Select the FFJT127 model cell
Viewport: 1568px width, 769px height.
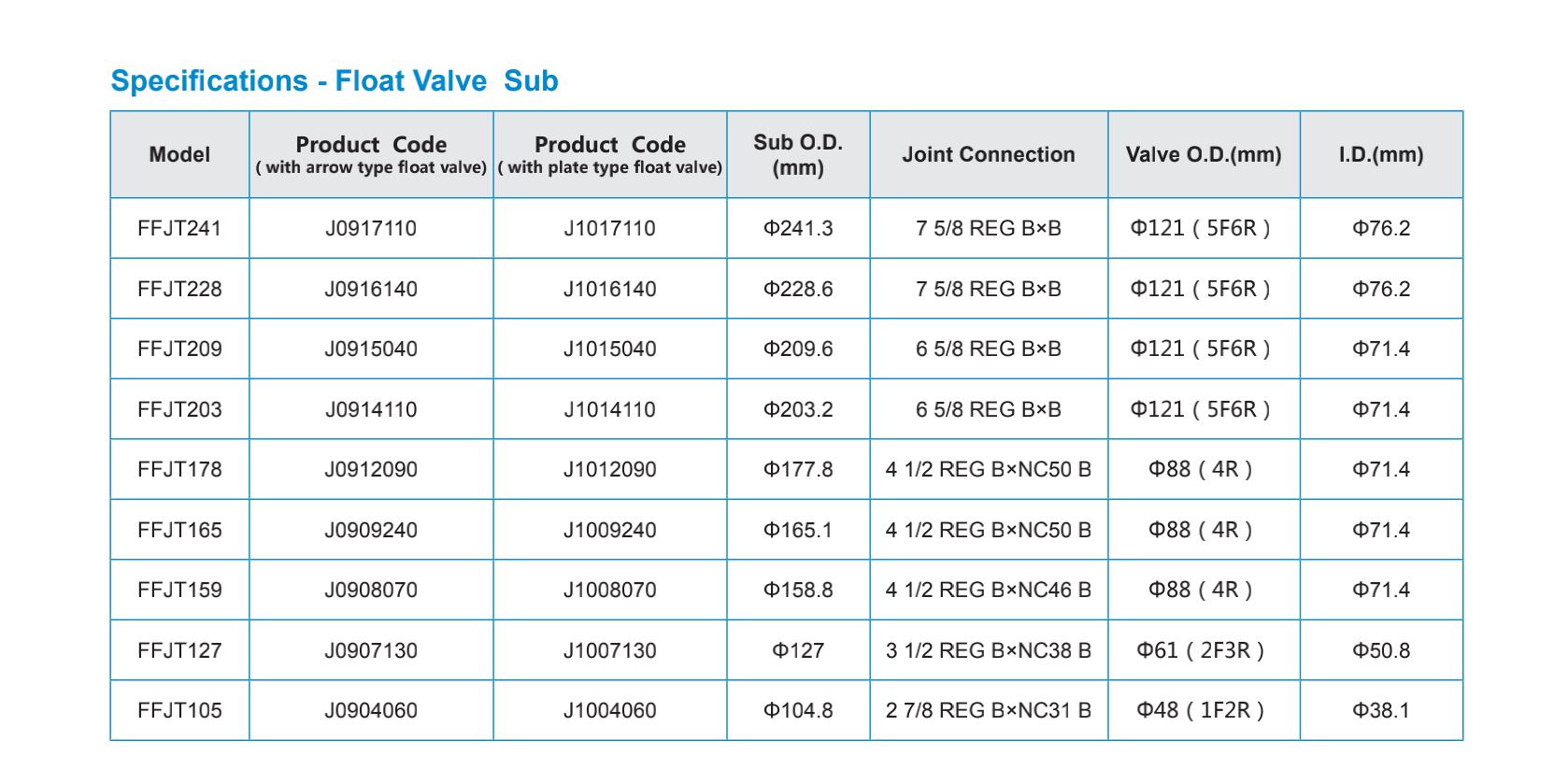[x=179, y=651]
